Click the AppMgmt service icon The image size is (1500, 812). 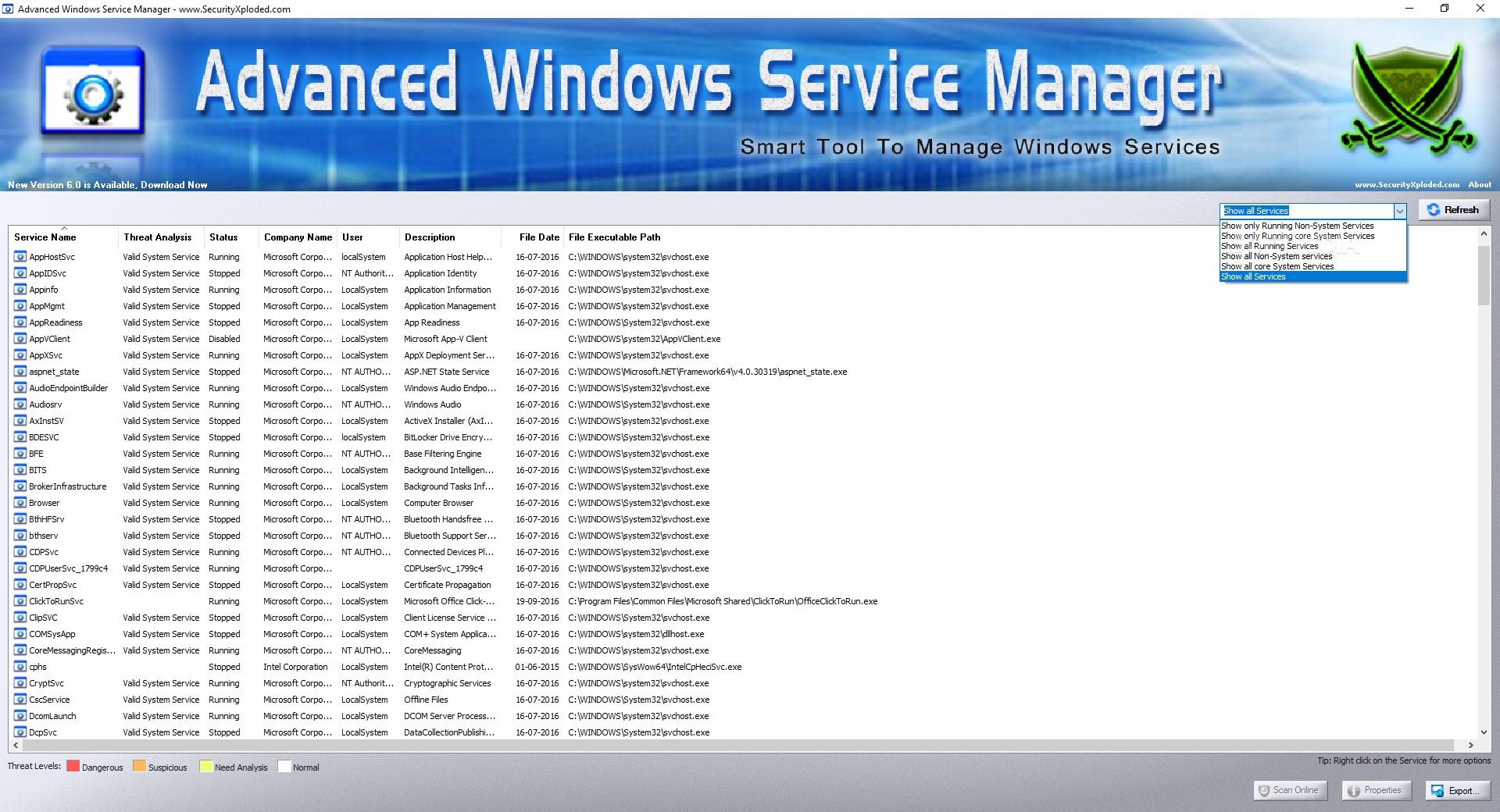click(x=20, y=305)
